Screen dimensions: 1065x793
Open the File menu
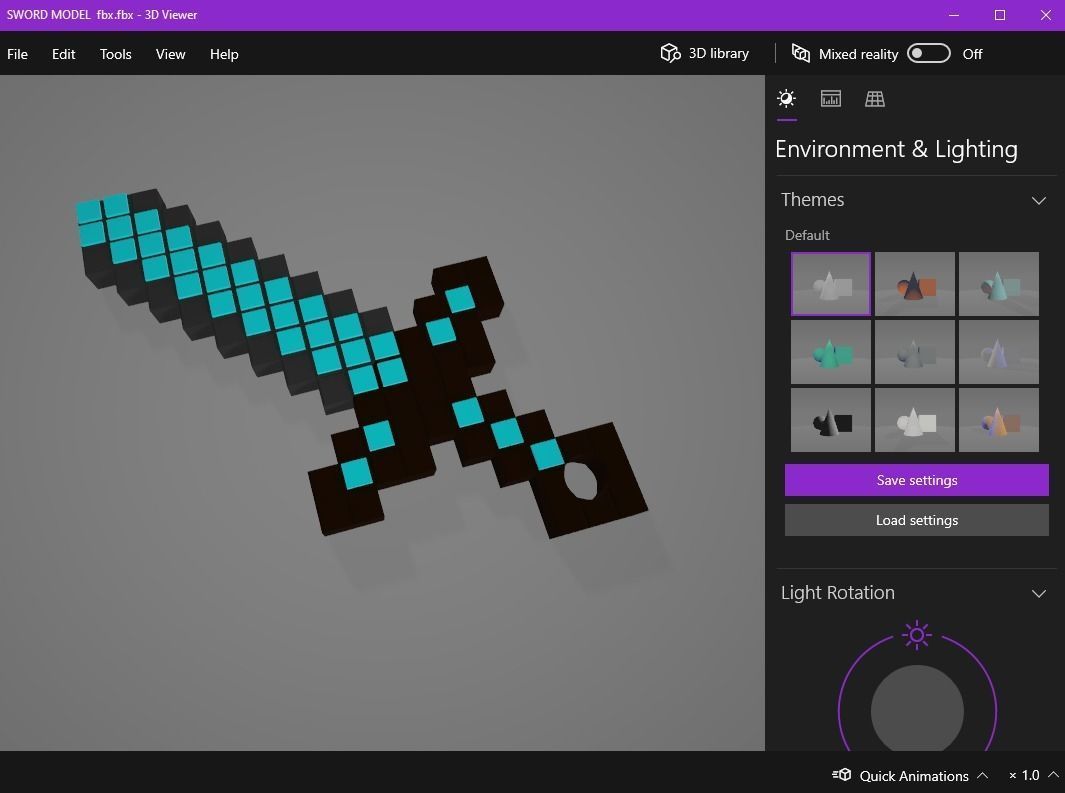[18, 54]
